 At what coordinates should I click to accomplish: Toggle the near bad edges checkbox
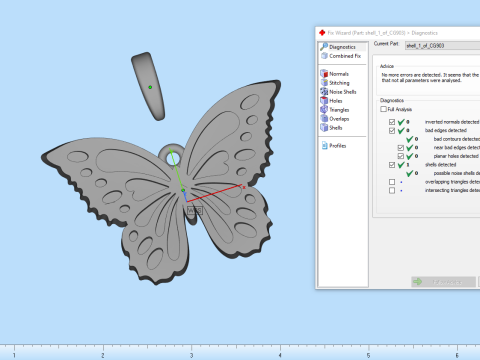401,148
